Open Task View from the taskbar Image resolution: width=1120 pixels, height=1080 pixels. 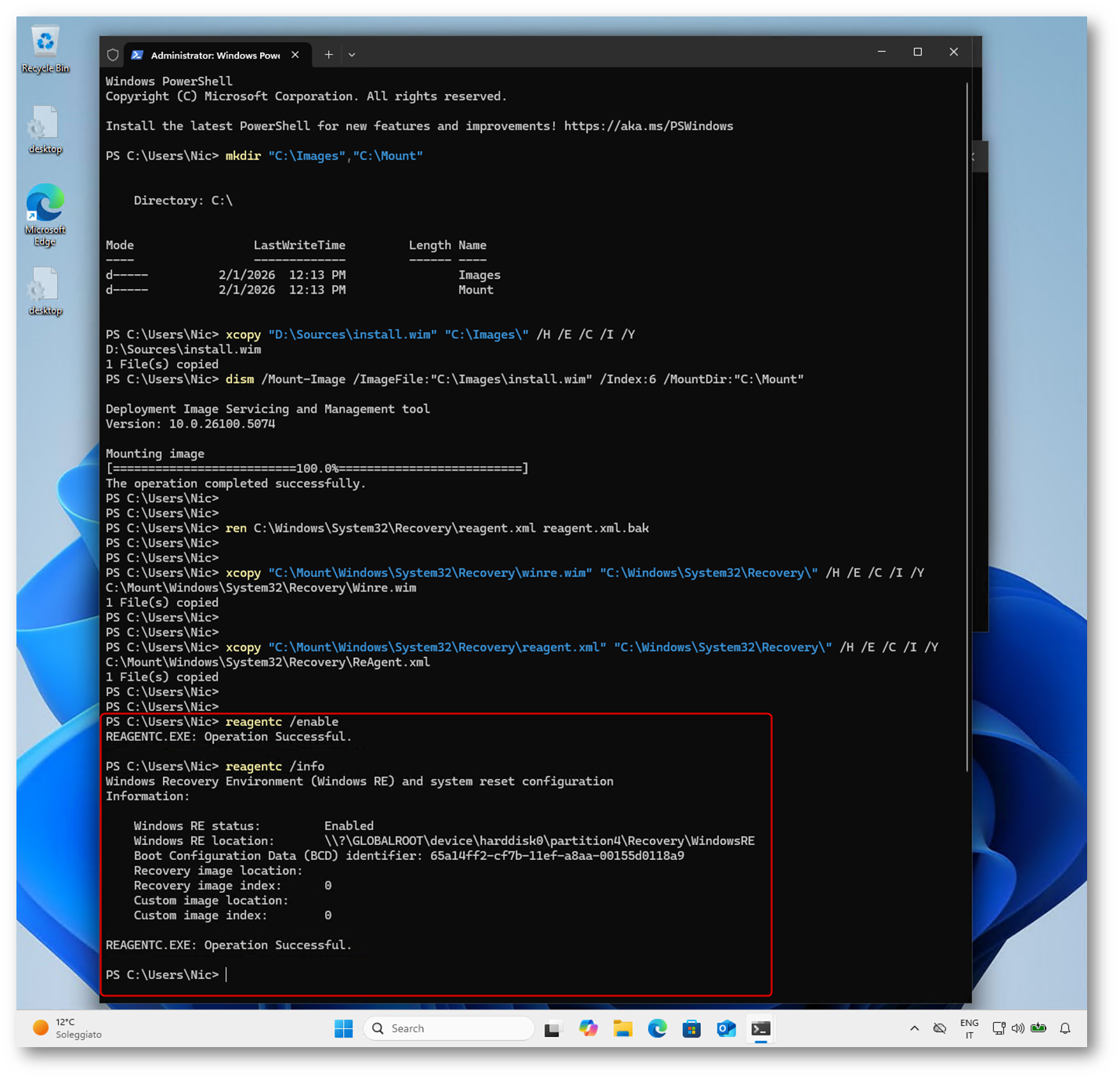click(x=553, y=1028)
